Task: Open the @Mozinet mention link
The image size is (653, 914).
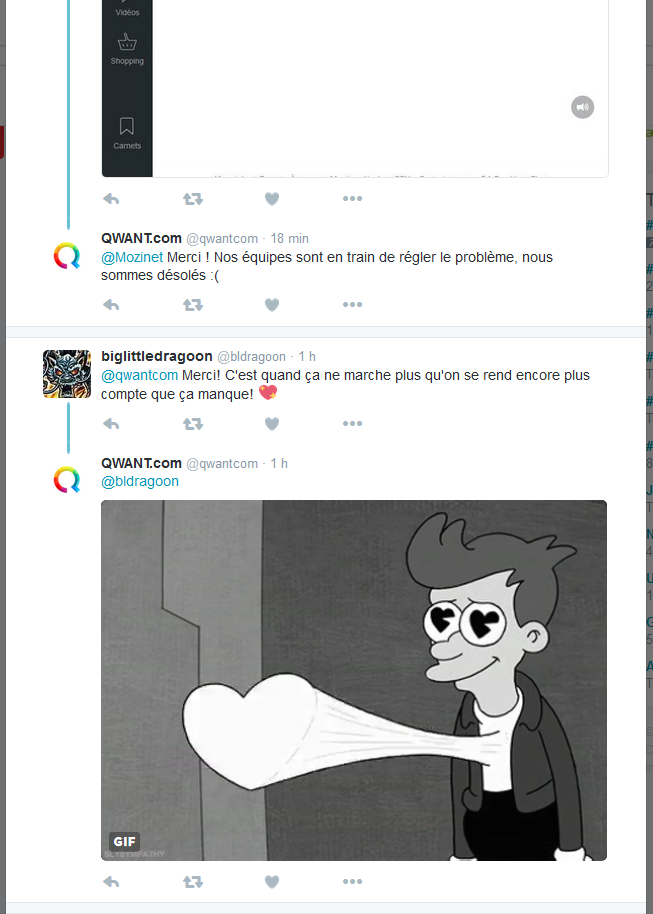Action: point(132,257)
